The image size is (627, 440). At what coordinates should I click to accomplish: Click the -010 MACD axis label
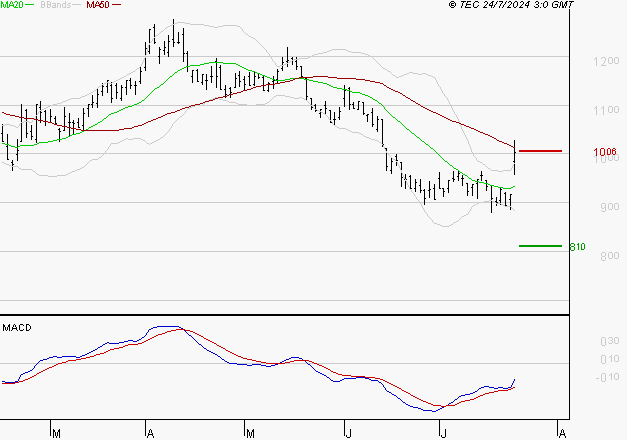(607, 377)
